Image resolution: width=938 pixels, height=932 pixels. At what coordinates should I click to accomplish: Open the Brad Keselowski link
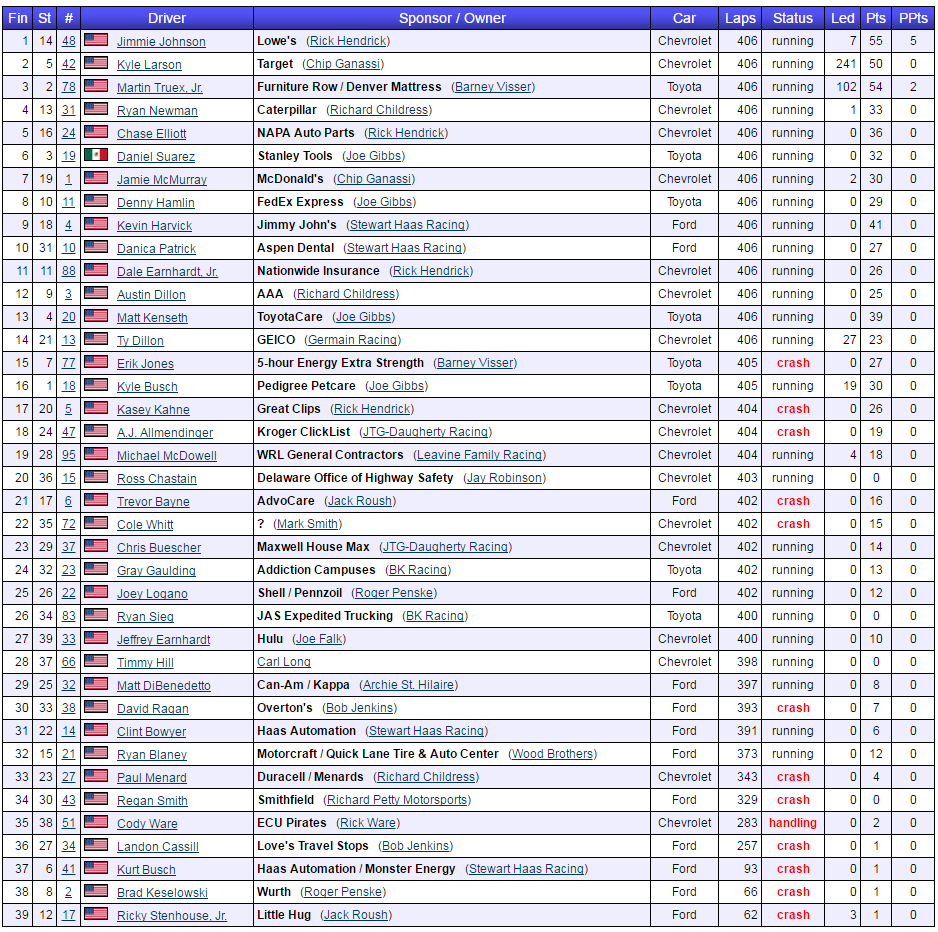(x=162, y=893)
